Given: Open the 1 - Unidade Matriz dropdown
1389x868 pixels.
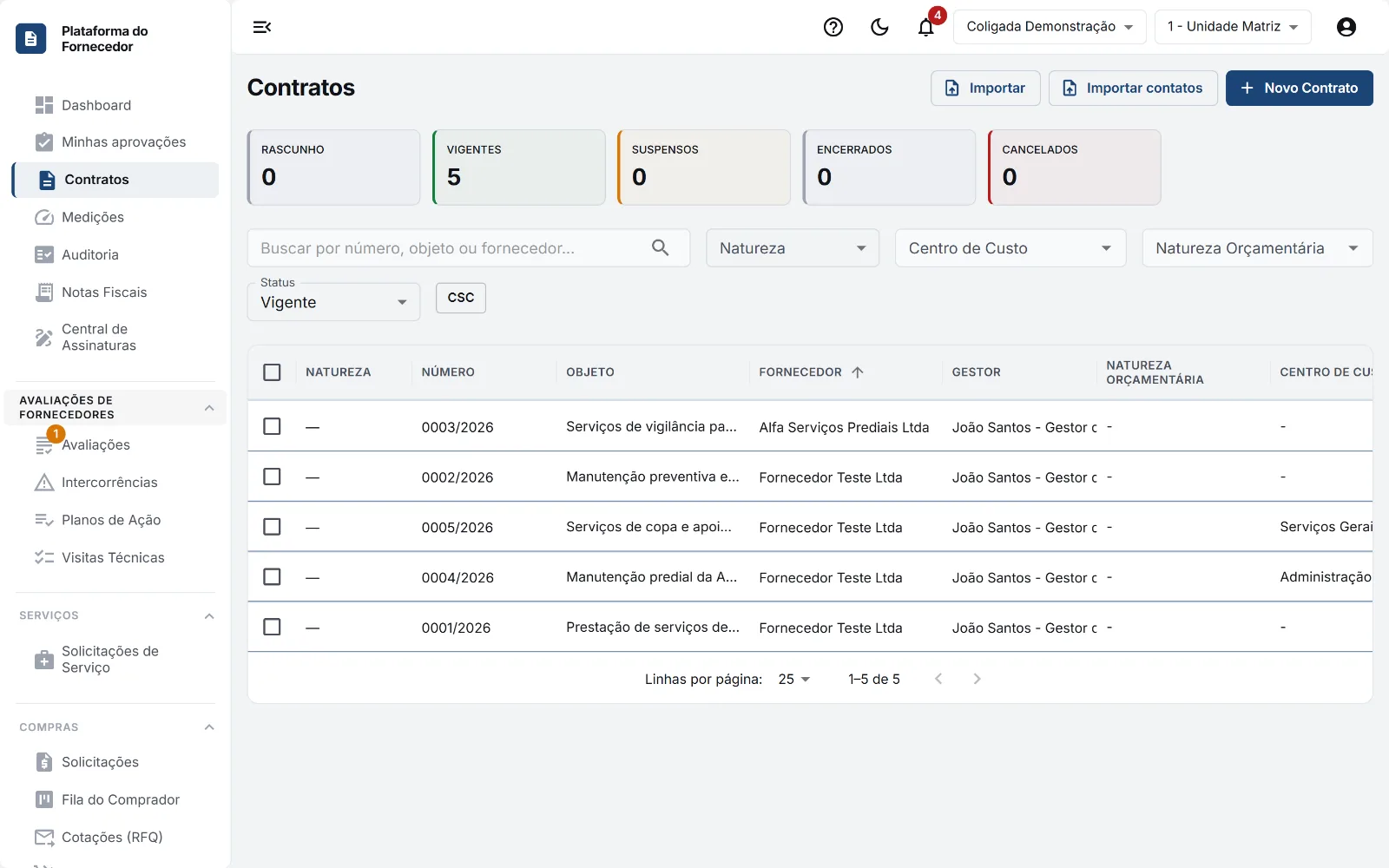Looking at the screenshot, I should click(x=1233, y=27).
